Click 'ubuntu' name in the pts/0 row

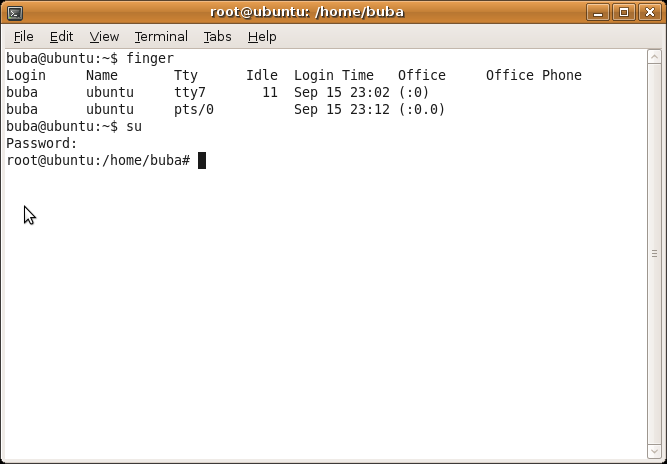[110, 109]
